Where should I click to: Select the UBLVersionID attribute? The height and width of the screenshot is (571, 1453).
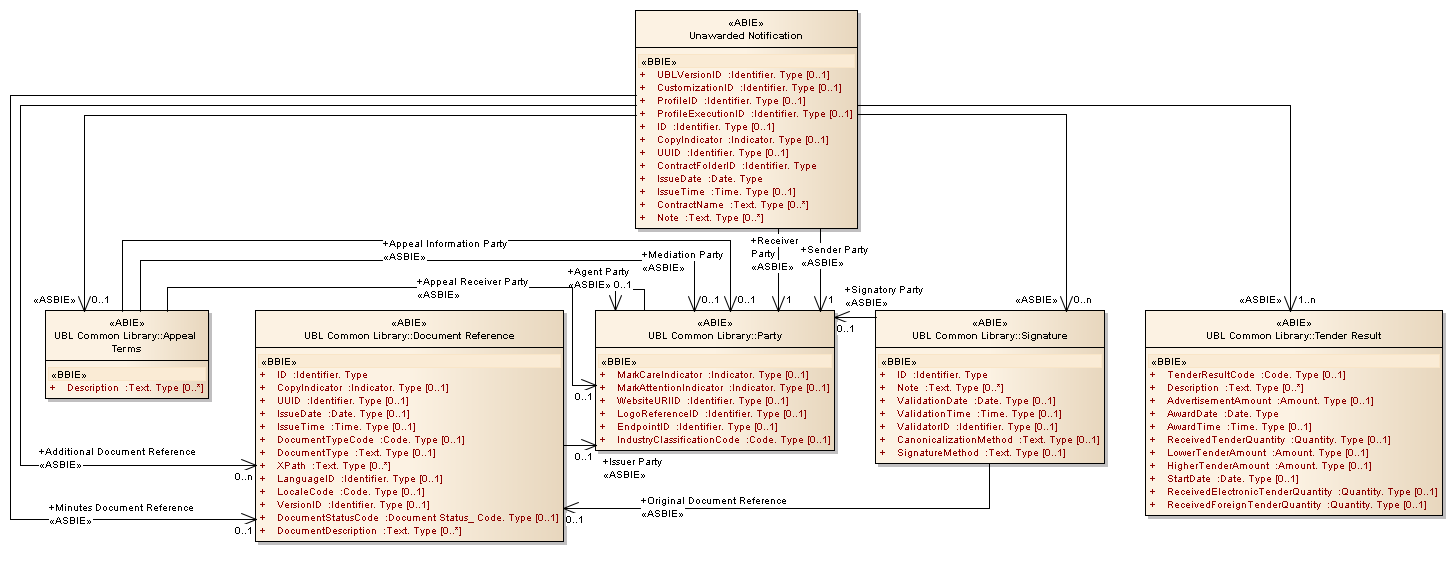[742, 75]
